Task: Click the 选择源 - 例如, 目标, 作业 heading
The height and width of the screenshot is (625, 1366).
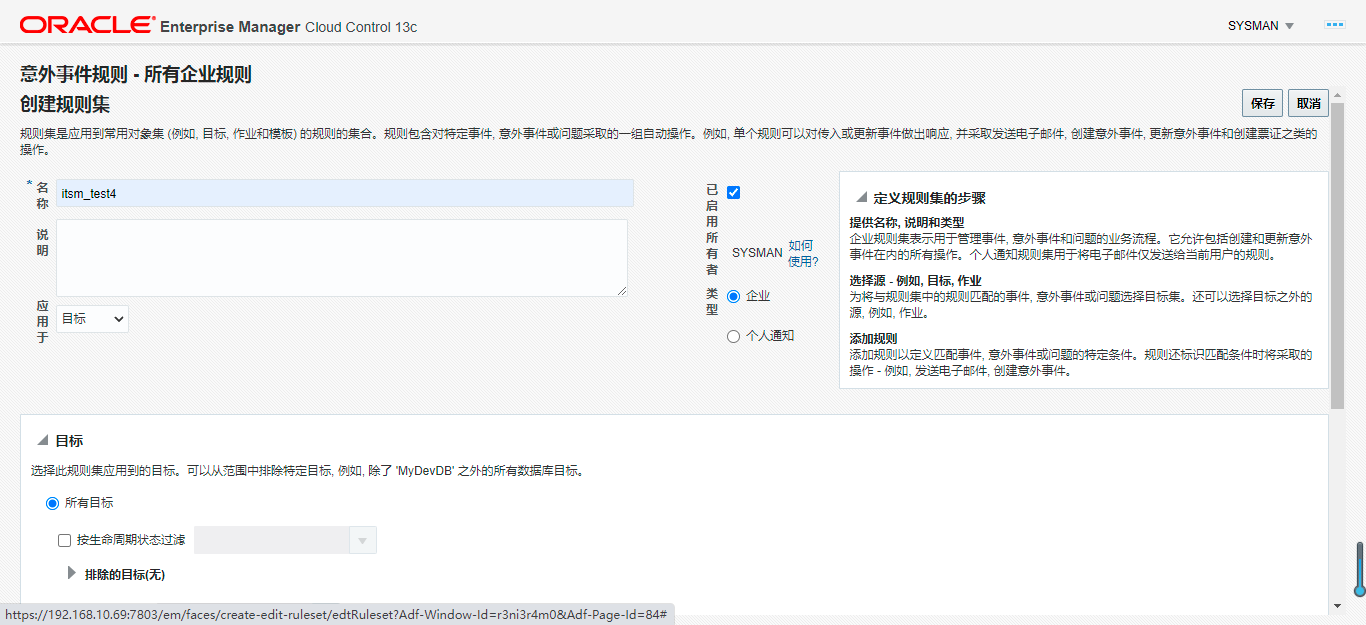Action: [916, 281]
